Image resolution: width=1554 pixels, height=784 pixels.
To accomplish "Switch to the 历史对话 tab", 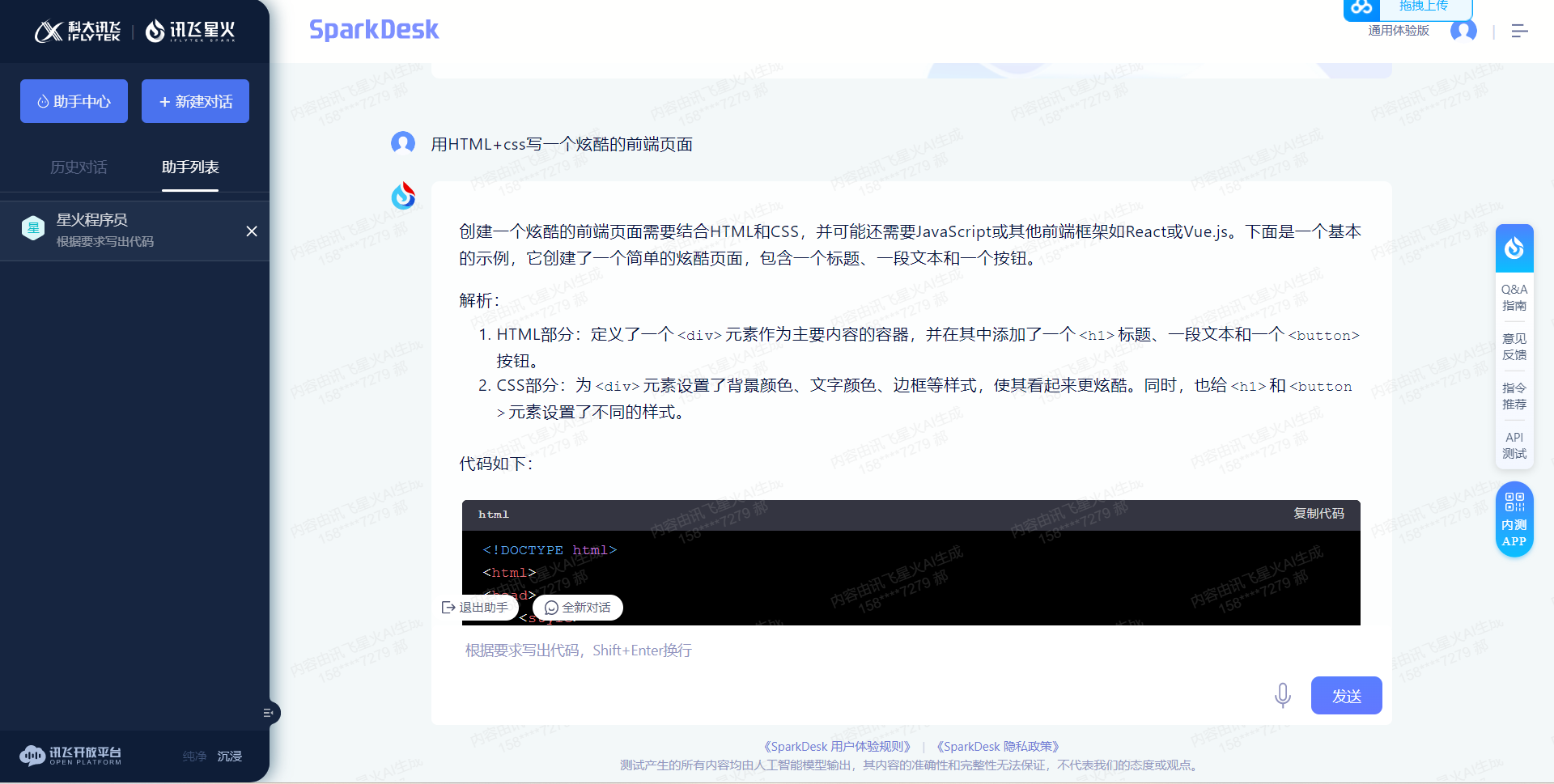I will 78,167.
